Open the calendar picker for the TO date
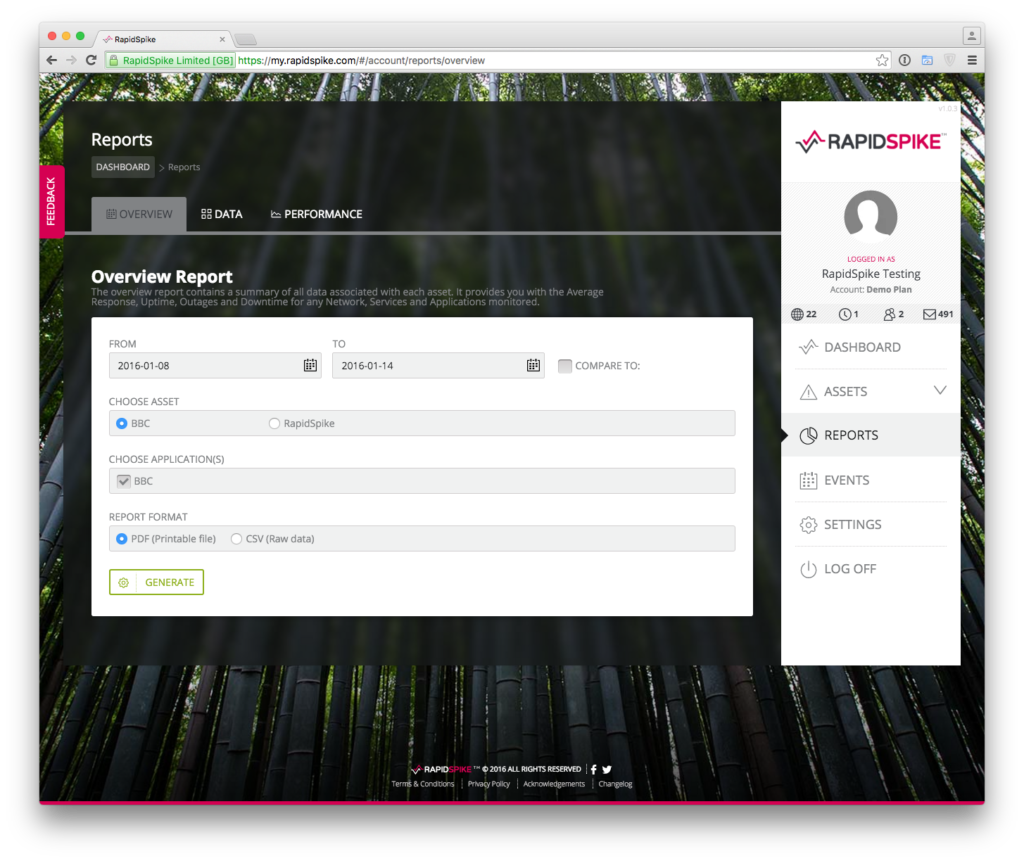This screenshot has height=861, width=1024. [531, 365]
